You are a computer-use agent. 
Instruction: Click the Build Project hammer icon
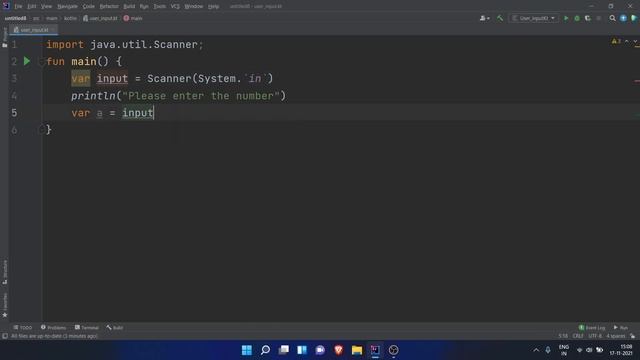pos(500,18)
